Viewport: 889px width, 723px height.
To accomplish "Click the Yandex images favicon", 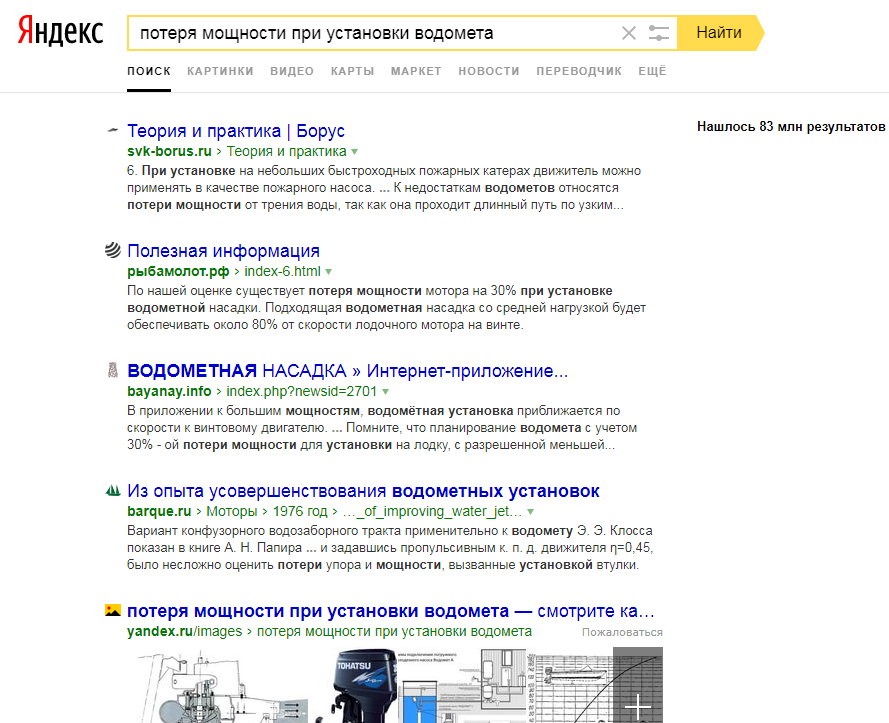I will click(x=113, y=611).
